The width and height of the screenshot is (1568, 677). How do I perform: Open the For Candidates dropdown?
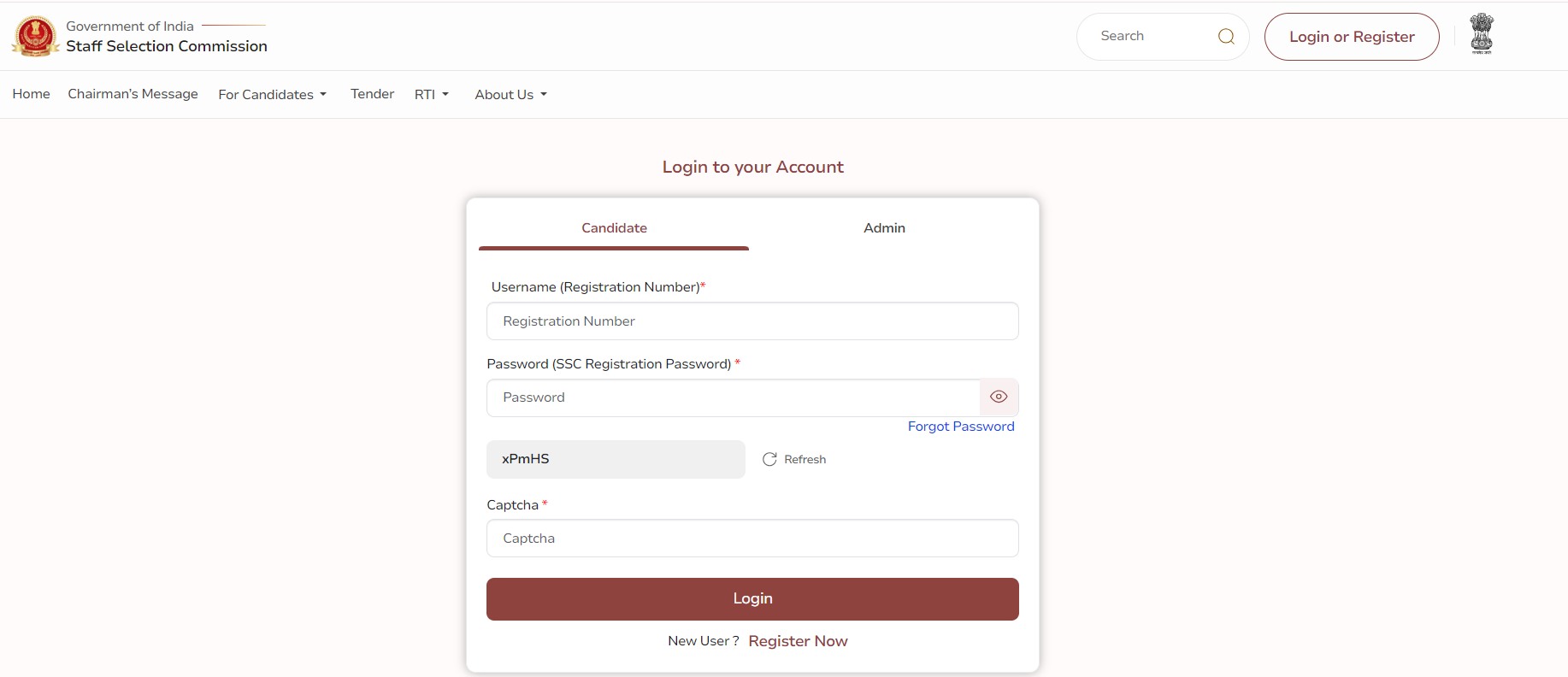272,94
